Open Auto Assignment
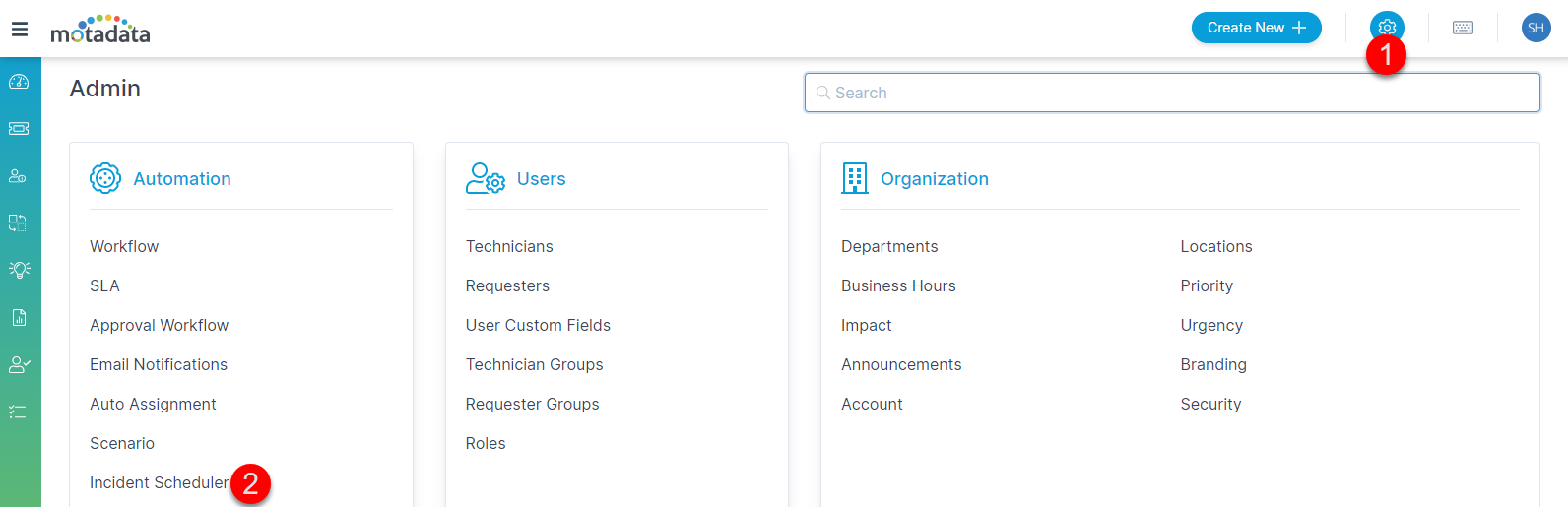 pyautogui.click(x=153, y=404)
